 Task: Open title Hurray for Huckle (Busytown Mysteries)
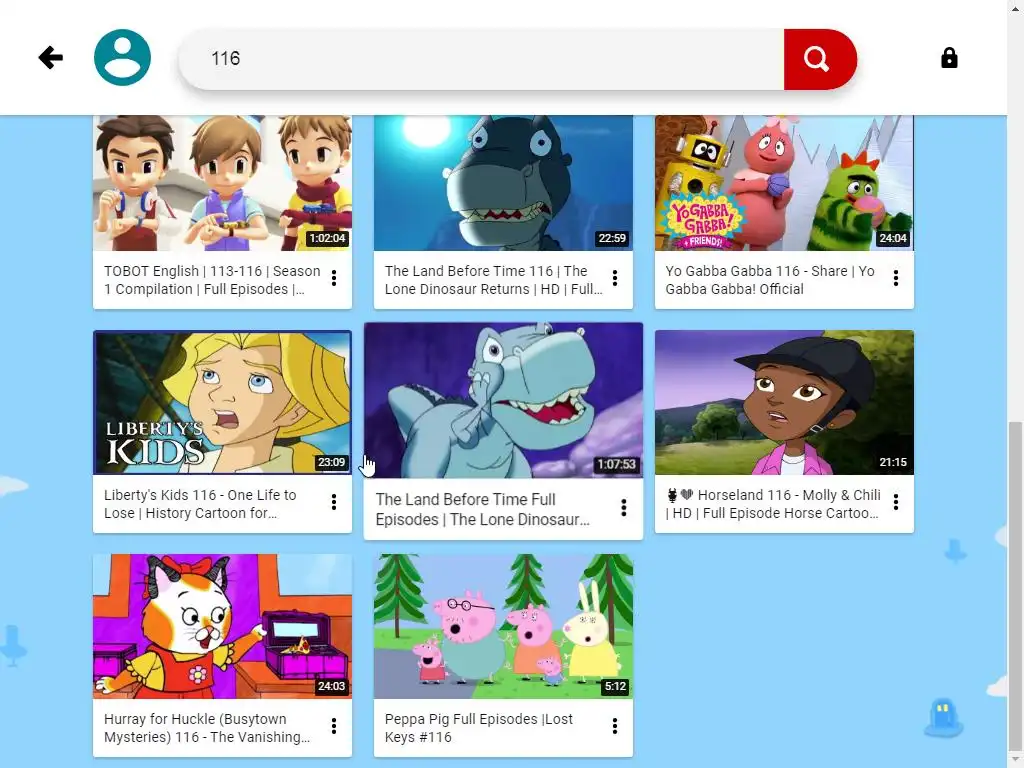pyautogui.click(x=206, y=728)
